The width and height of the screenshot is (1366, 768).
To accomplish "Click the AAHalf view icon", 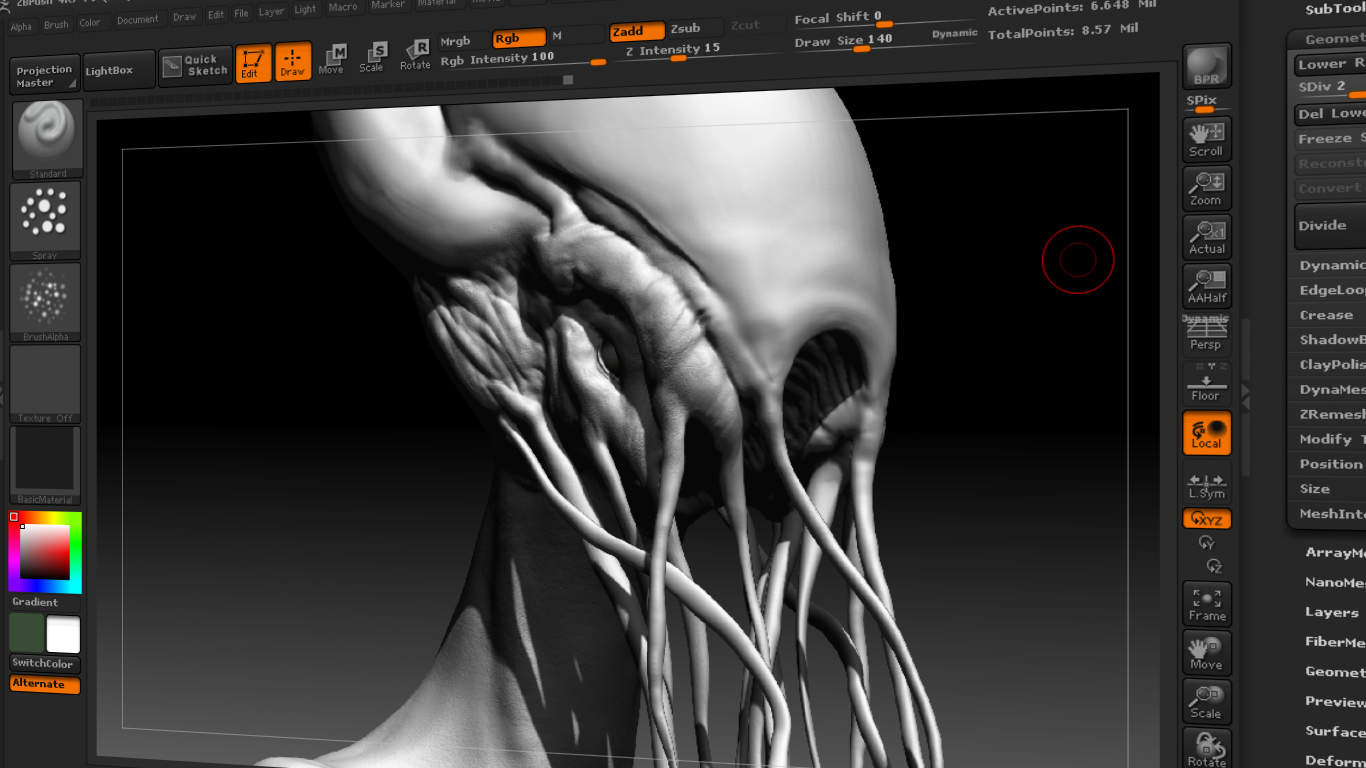I will 1206,286.
